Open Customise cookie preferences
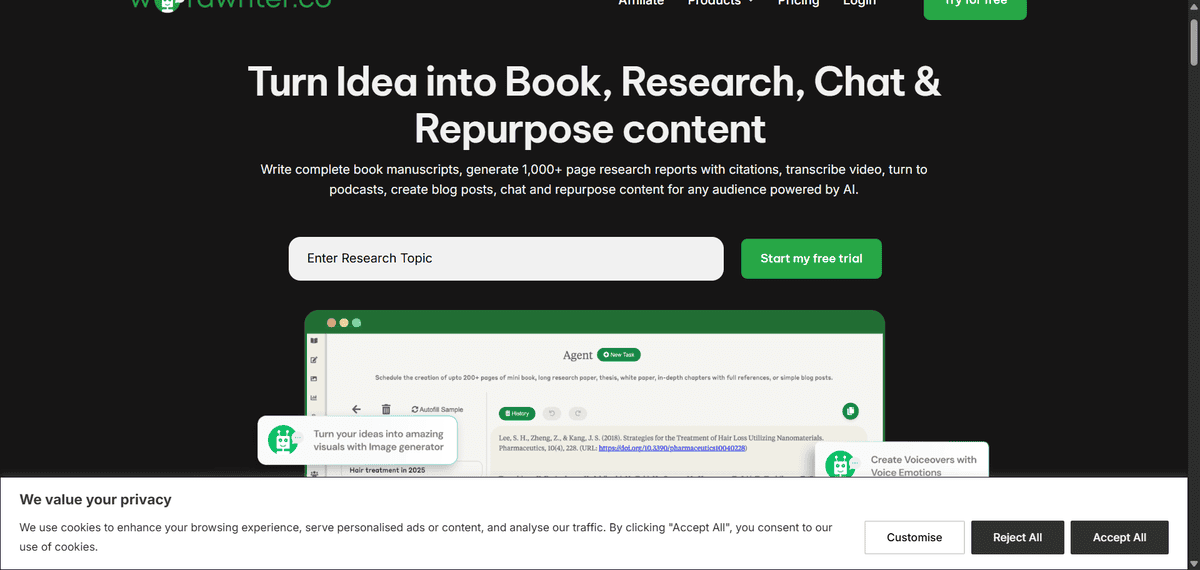 [x=914, y=538]
